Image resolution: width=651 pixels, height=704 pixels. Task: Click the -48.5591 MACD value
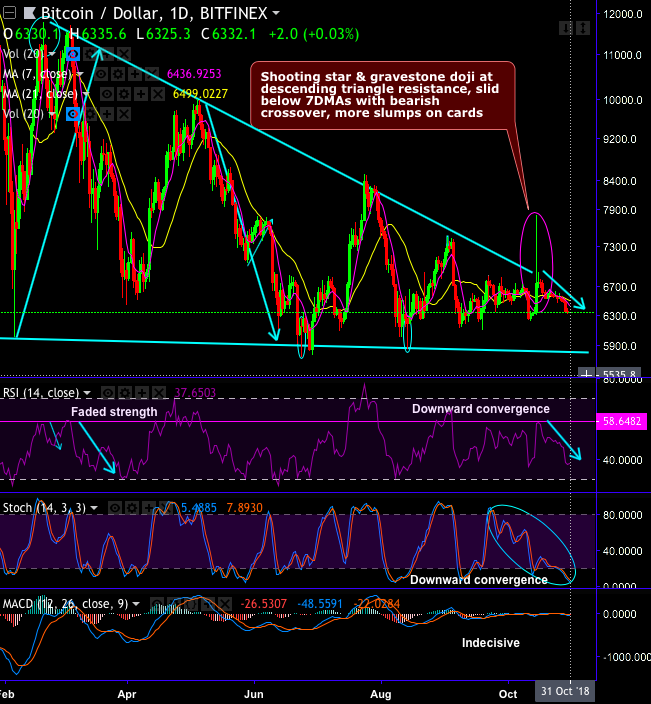tap(320, 604)
